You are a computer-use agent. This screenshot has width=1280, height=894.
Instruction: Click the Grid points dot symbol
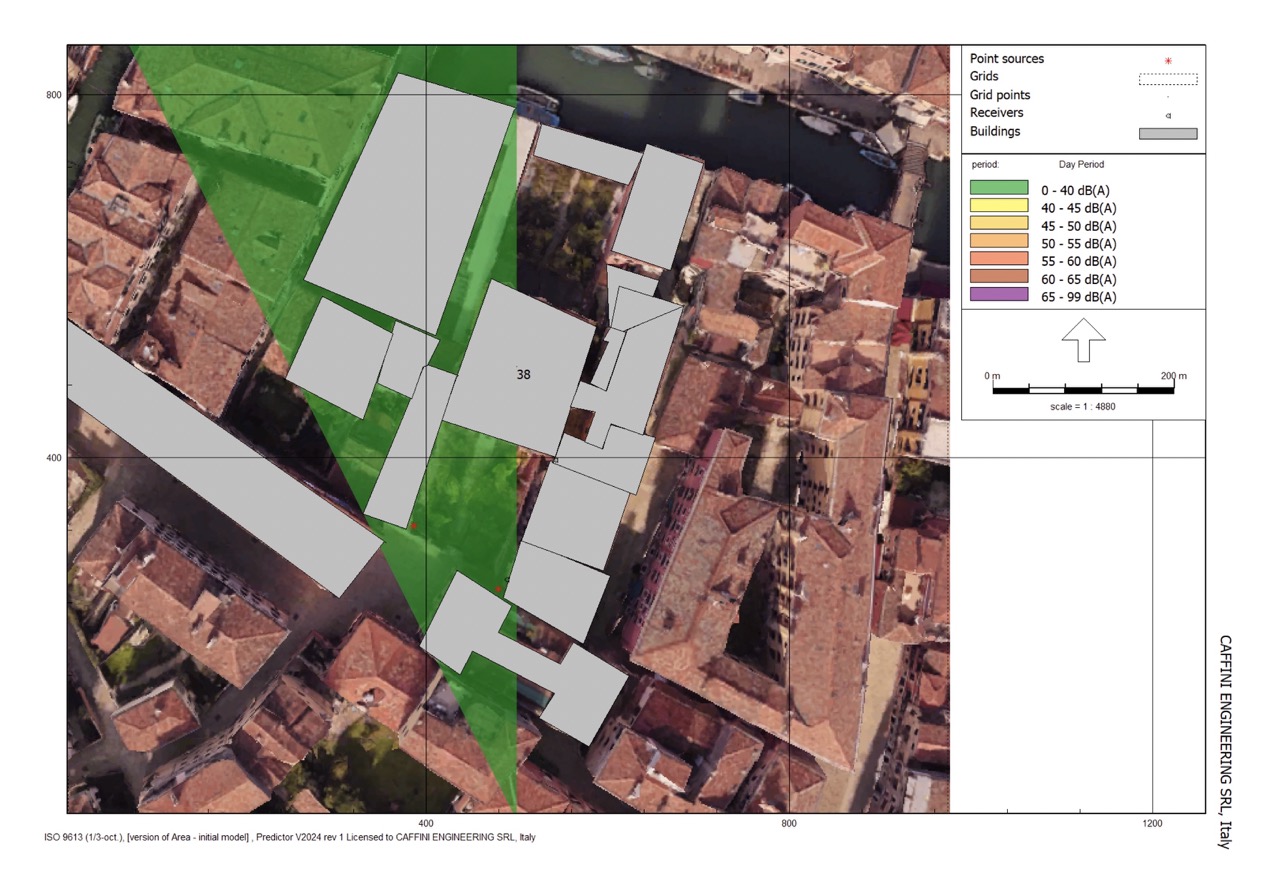pos(1167,98)
